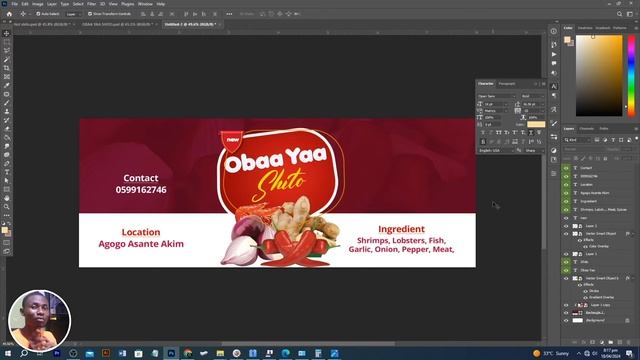Open the kerning Metrics dropdown

[496, 111]
